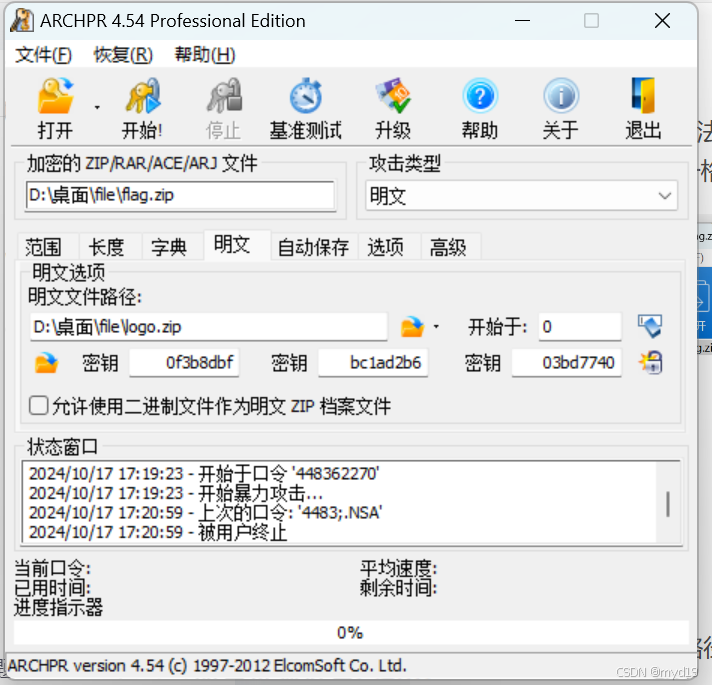Click key field bc1ad2b6
The width and height of the screenshot is (712, 685).
point(373,363)
